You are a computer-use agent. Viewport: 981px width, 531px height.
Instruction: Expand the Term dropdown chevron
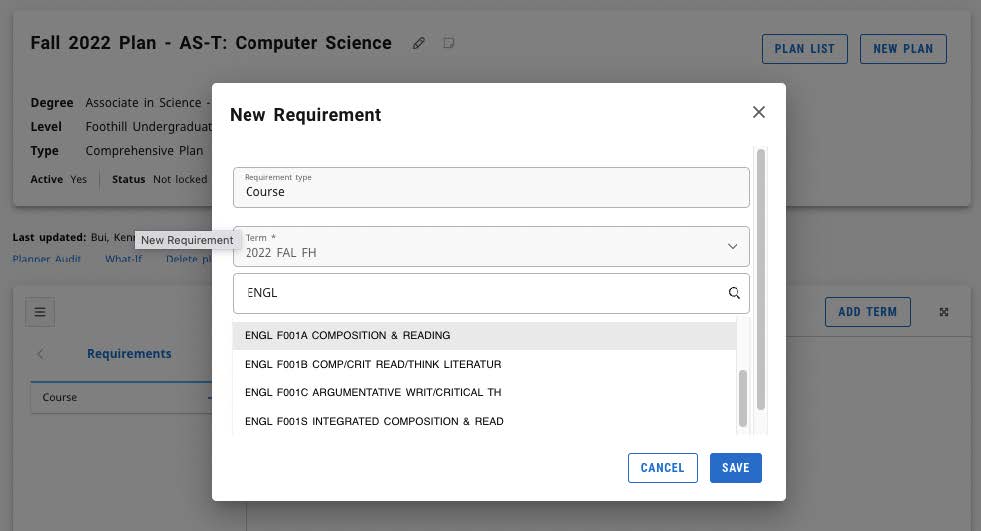(732, 246)
